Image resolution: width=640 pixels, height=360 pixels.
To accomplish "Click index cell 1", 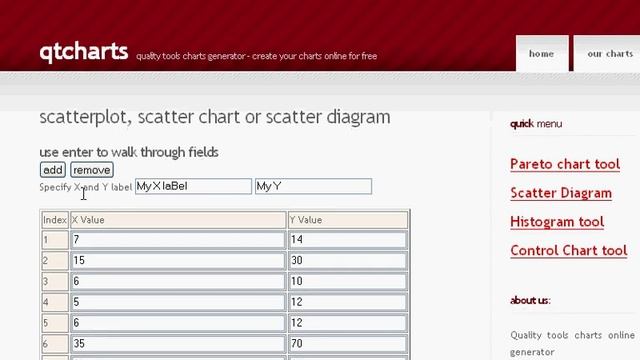I will click(55, 240).
